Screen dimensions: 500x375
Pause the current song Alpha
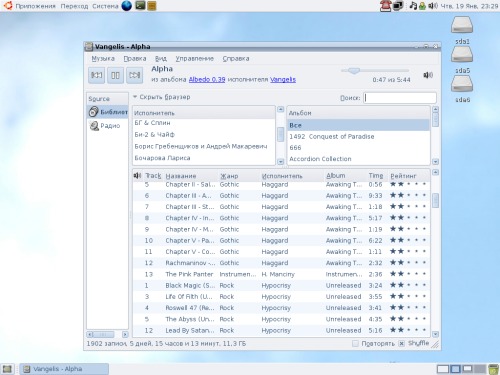[x=115, y=75]
